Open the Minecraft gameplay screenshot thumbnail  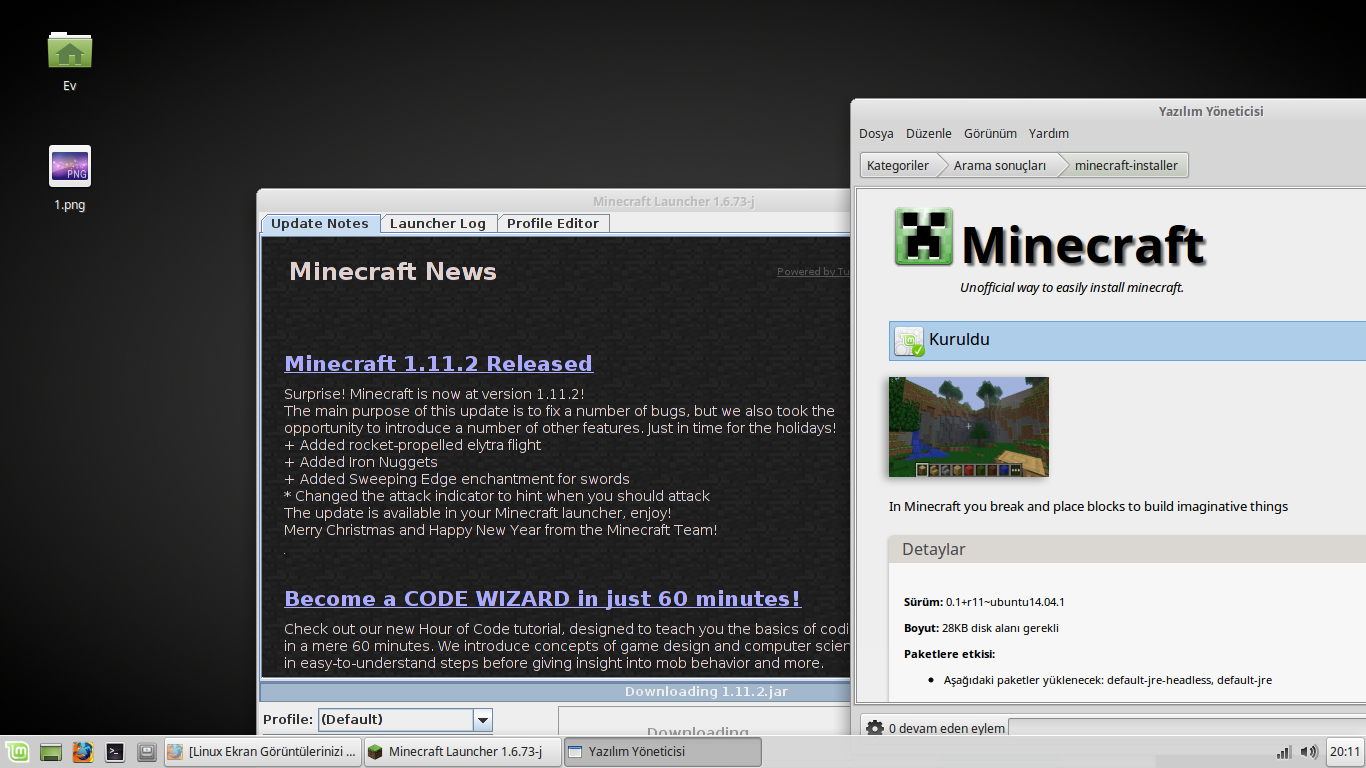[969, 427]
